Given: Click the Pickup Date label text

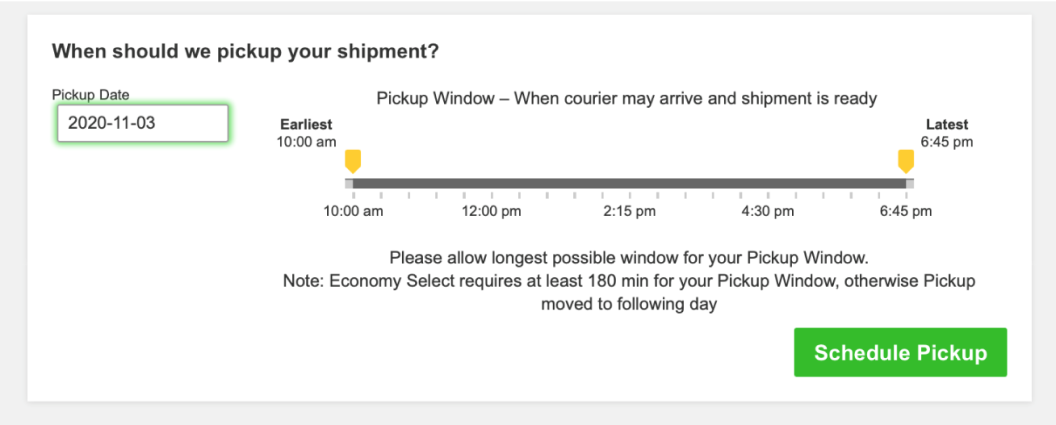Looking at the screenshot, I should point(91,95).
